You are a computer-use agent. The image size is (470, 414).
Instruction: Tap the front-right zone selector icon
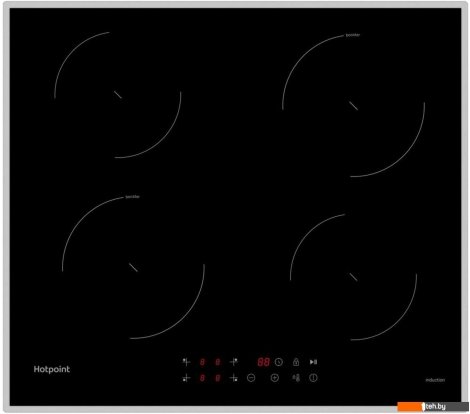click(234, 378)
